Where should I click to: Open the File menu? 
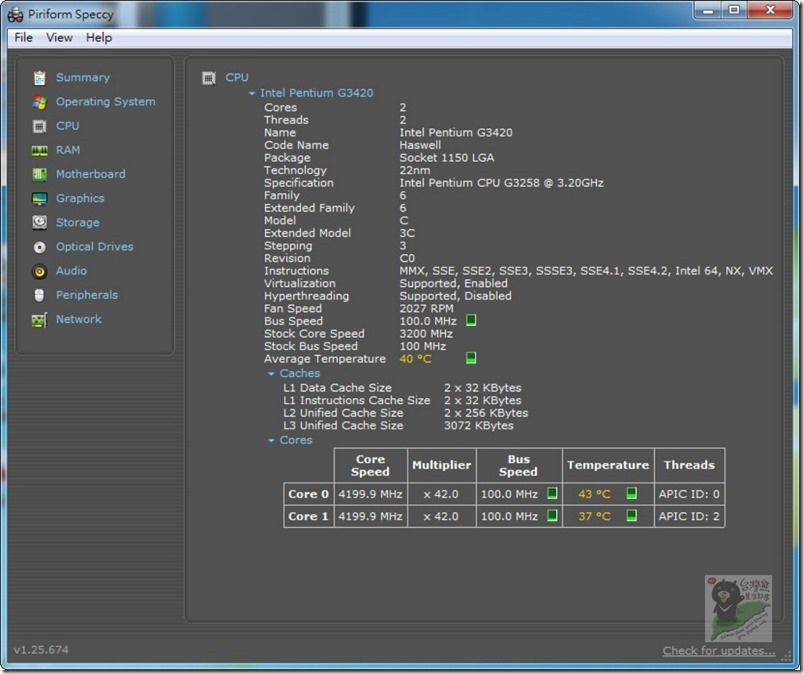[x=23, y=37]
